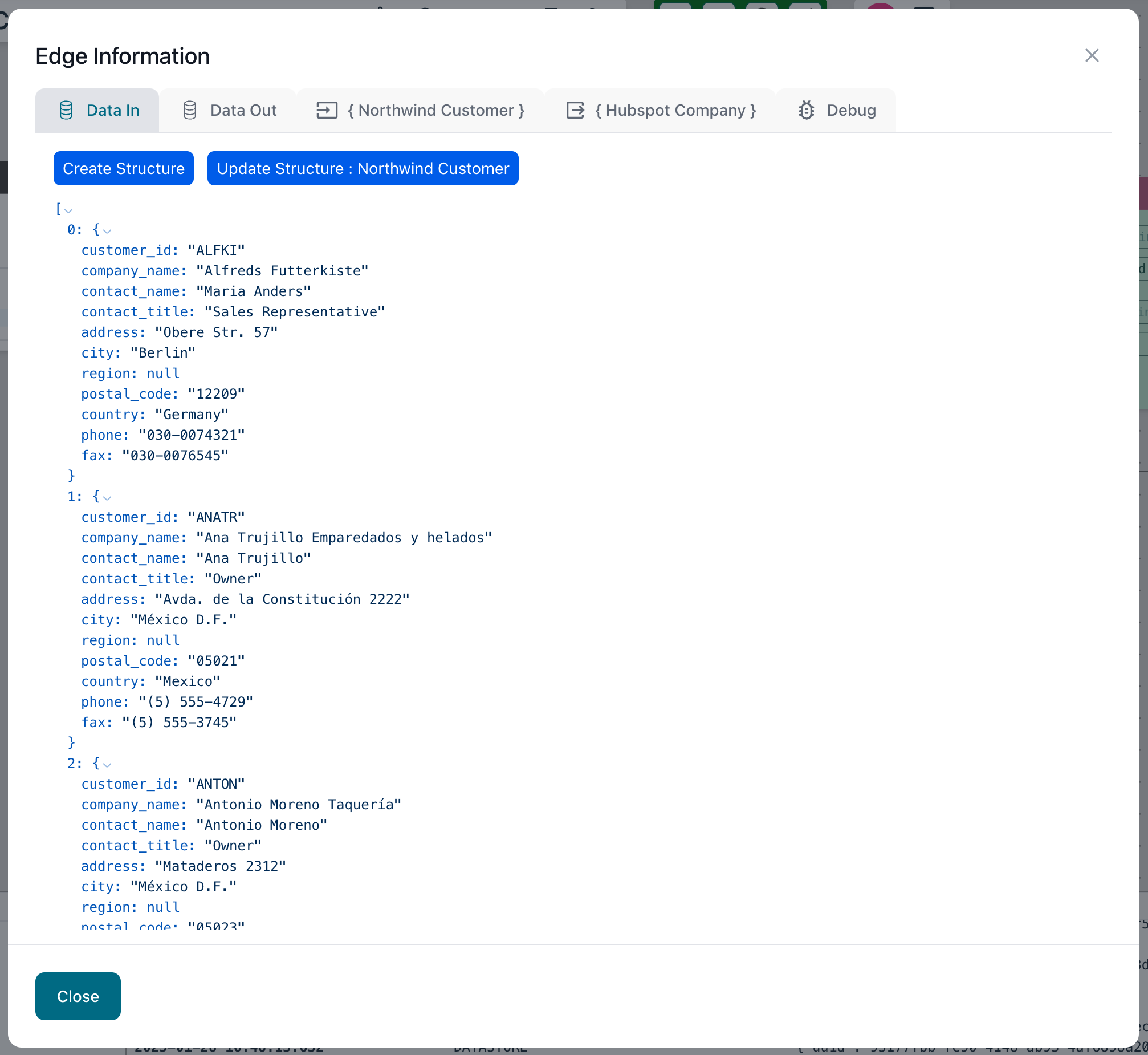Collapse the item 0 object chevron
Viewport: 1148px width, 1055px height.
(x=107, y=231)
